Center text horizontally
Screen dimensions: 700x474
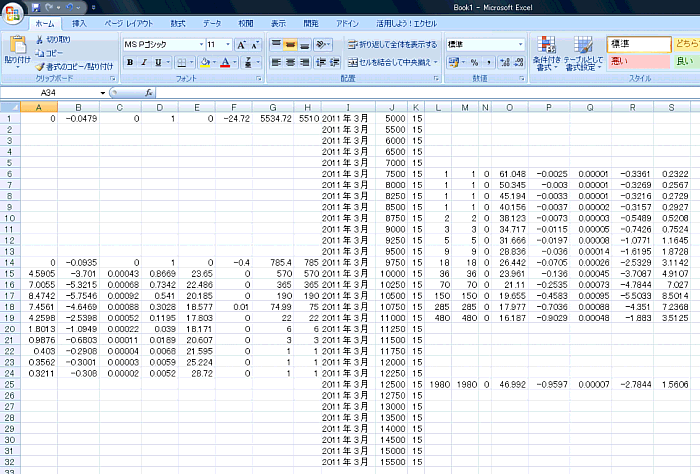coord(291,62)
